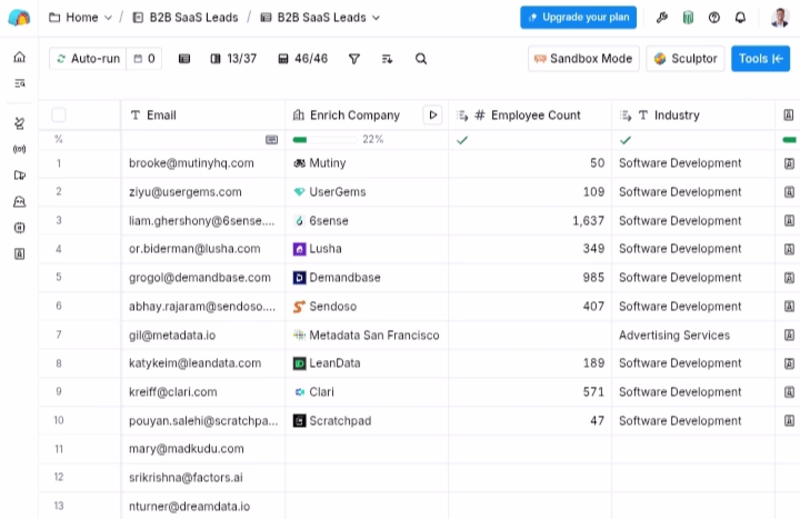Click Upgrade your plan button
Image resolution: width=800 pixels, height=519 pixels.
point(578,17)
